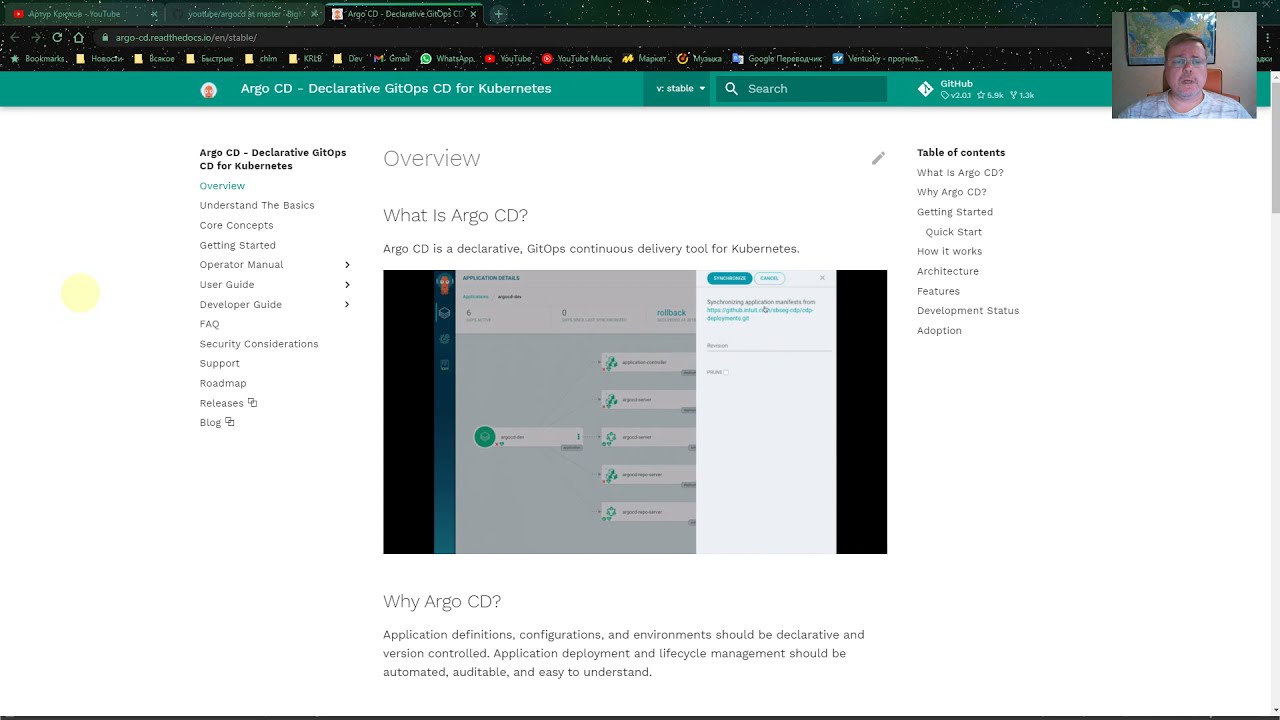
Task: Jump to Quick Start in table of contents
Action: [x=953, y=232]
